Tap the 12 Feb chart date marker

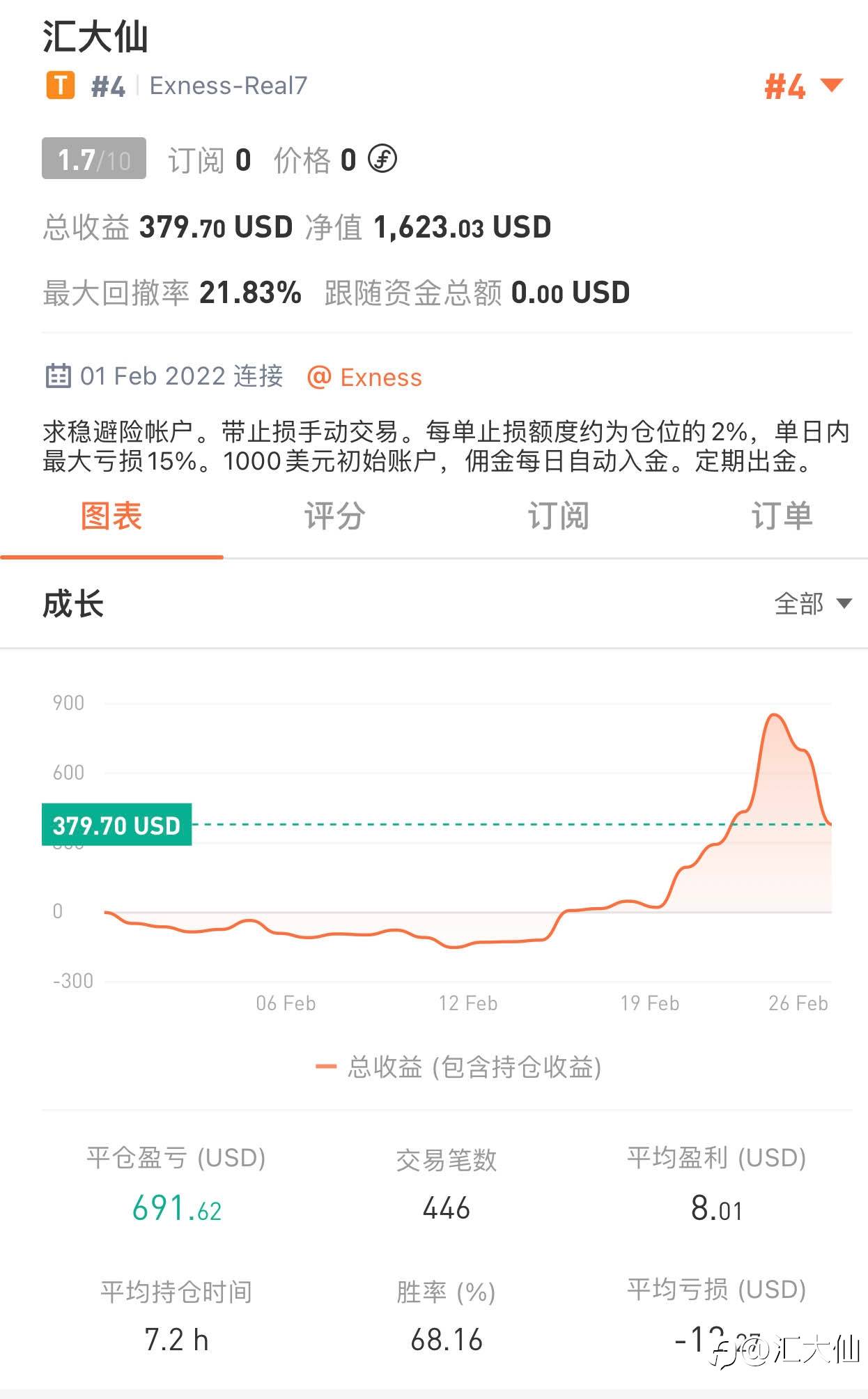[x=467, y=1003]
